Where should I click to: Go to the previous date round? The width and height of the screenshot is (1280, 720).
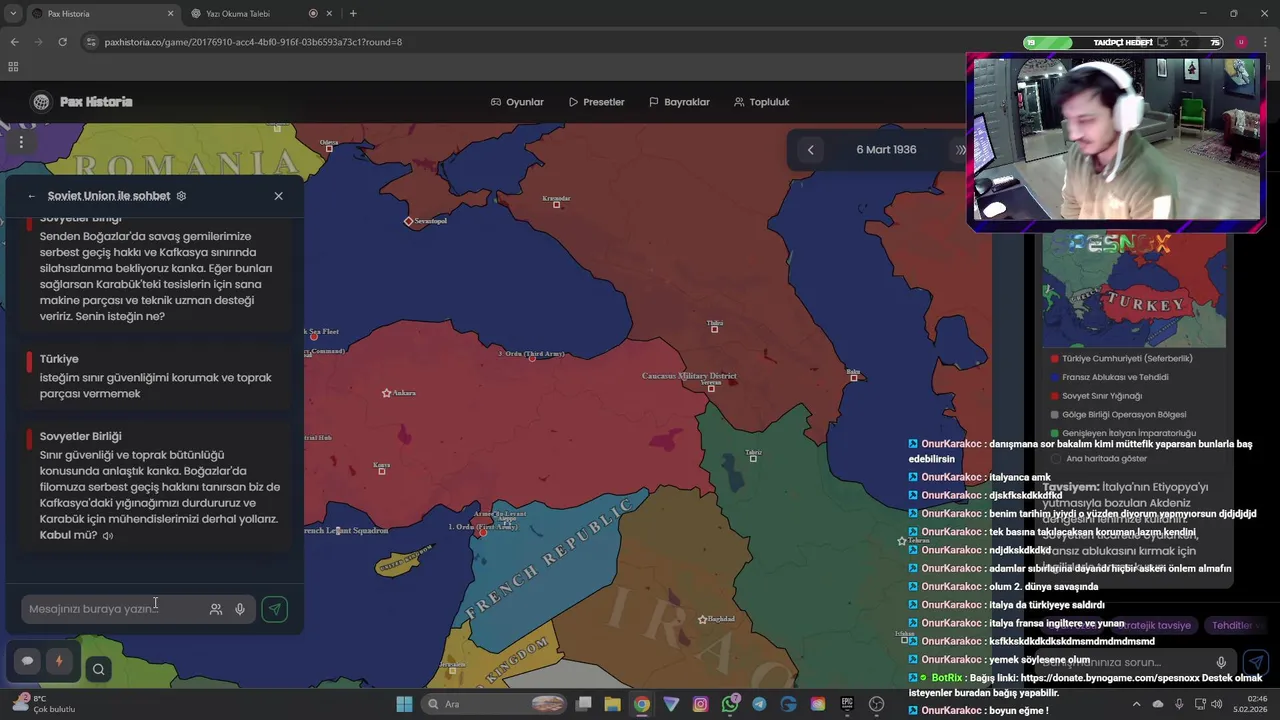point(811,150)
